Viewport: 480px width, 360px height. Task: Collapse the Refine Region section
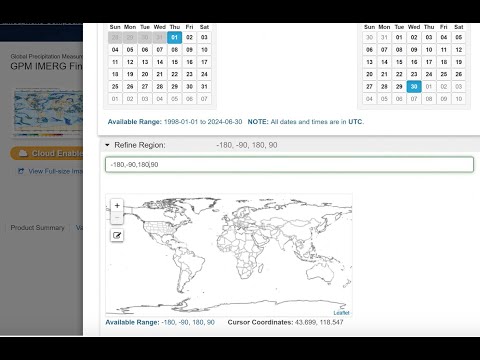tap(107, 145)
